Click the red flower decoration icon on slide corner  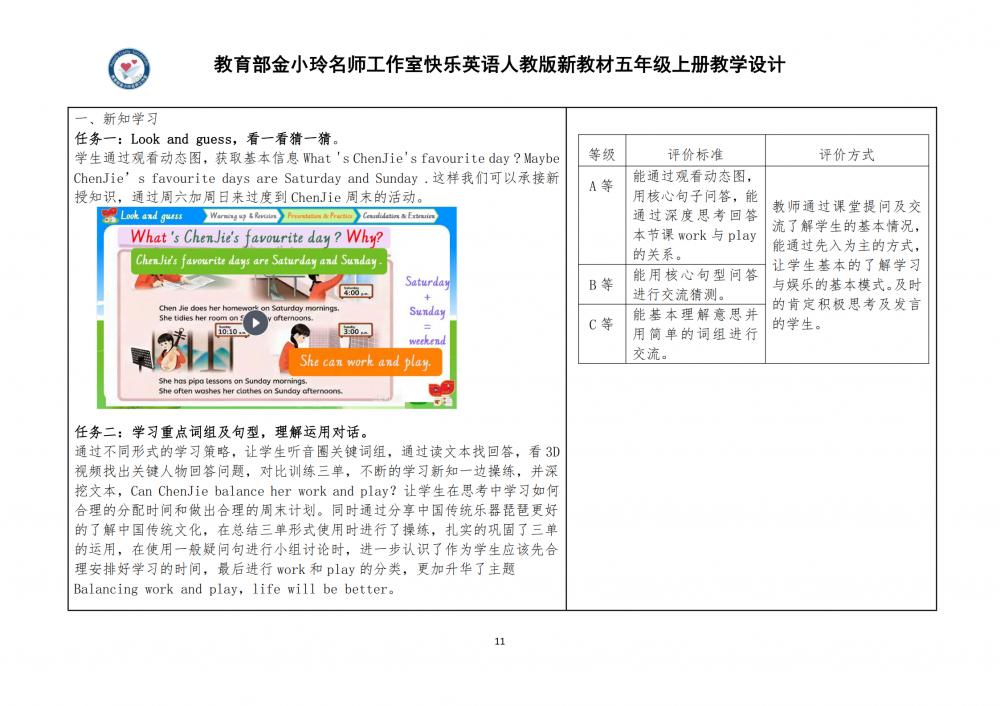pyautogui.click(x=441, y=390)
